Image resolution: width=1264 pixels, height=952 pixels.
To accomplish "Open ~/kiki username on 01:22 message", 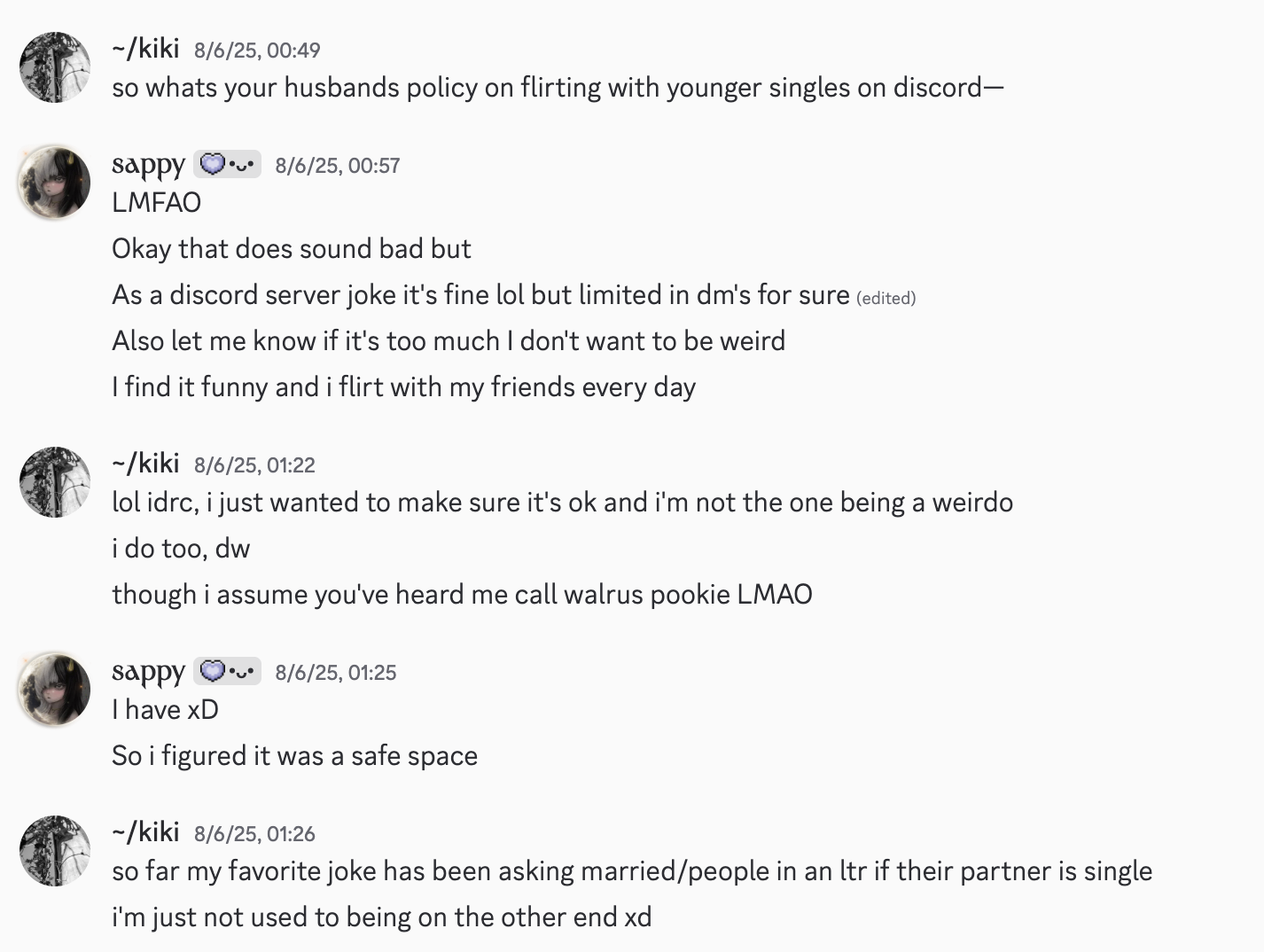I will pyautogui.click(x=146, y=464).
